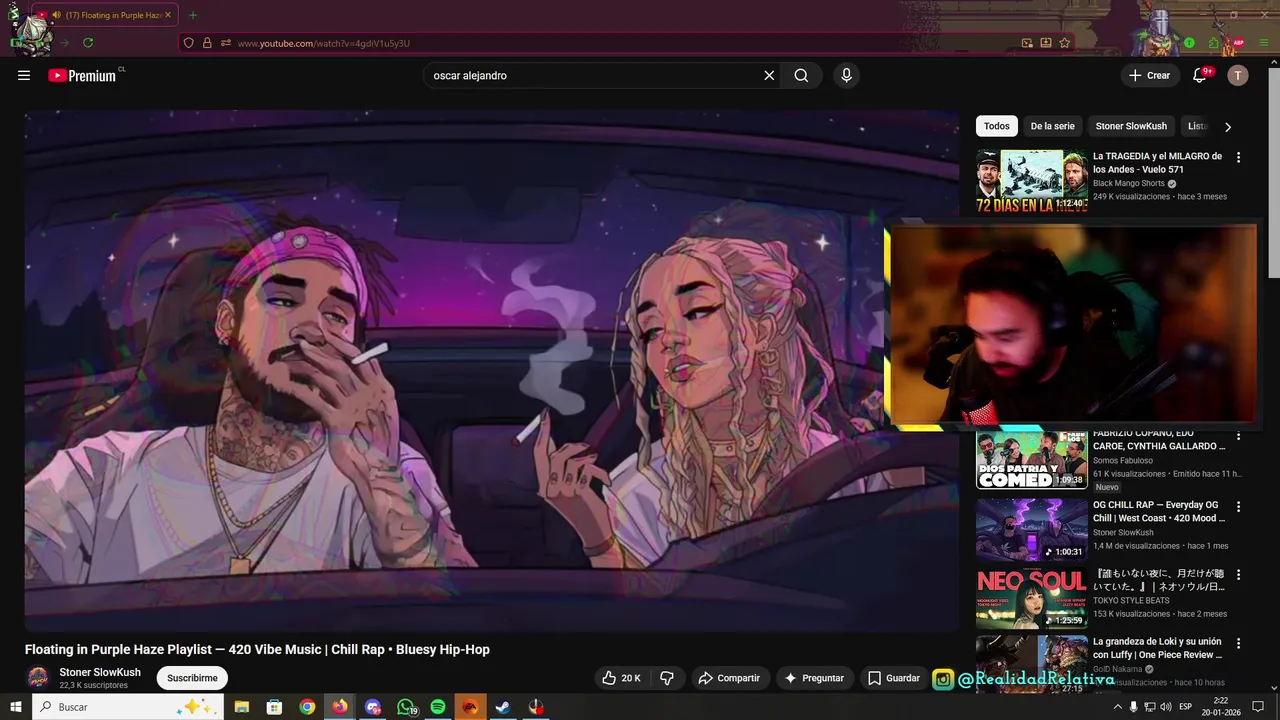Select the Stoner SlowKush chip
This screenshot has height=720, width=1280.
coord(1131,126)
